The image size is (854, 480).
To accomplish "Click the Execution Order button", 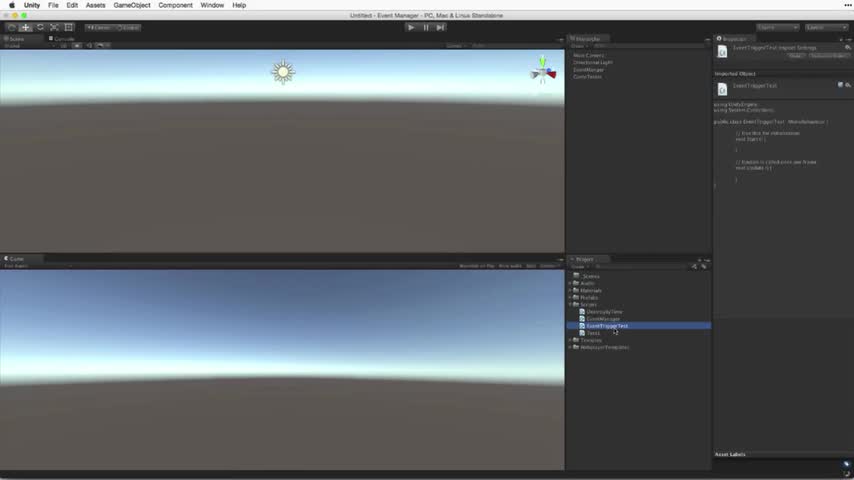I will point(829,56).
